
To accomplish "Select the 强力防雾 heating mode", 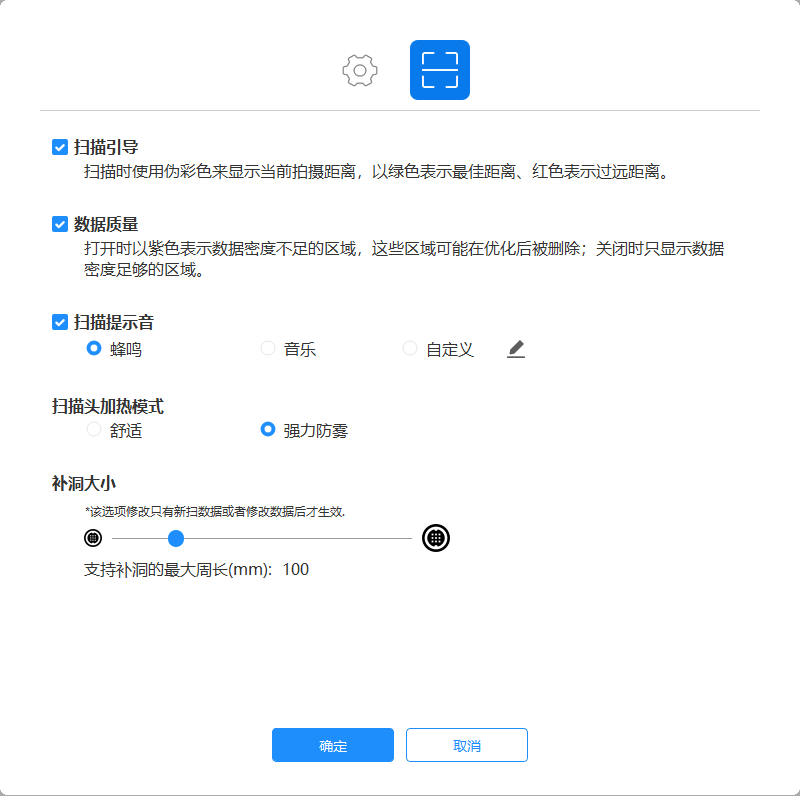I will 269,430.
